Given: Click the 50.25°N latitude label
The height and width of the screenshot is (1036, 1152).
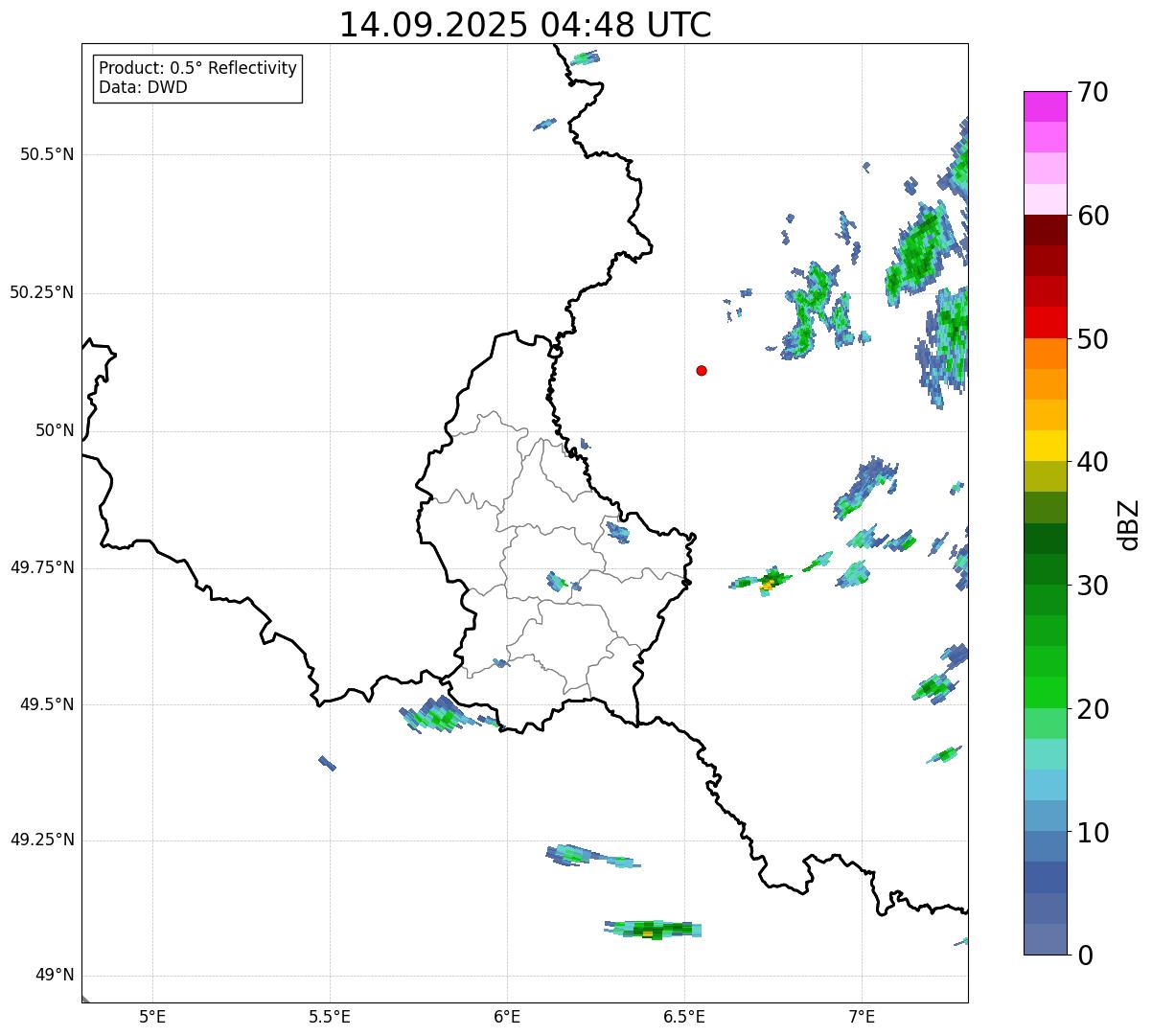Looking at the screenshot, I should 42,292.
